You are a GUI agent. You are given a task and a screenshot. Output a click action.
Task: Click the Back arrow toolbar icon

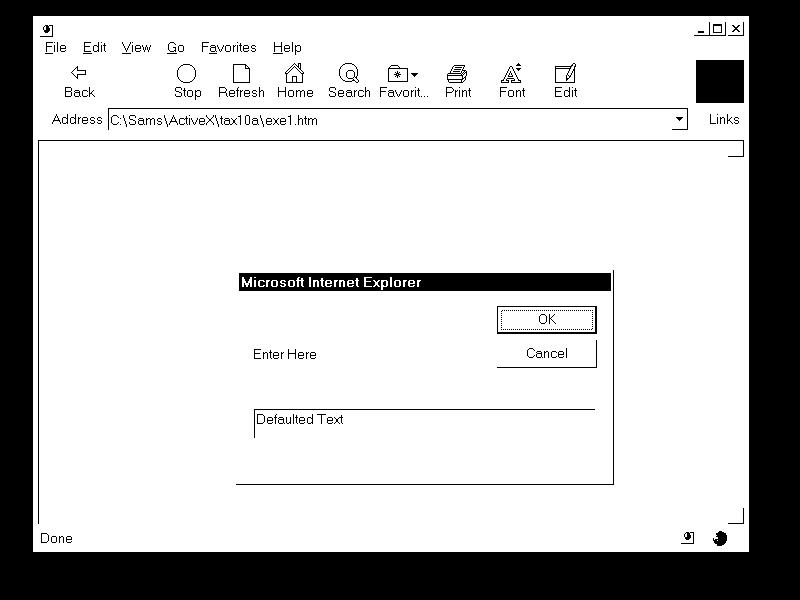tap(79, 73)
